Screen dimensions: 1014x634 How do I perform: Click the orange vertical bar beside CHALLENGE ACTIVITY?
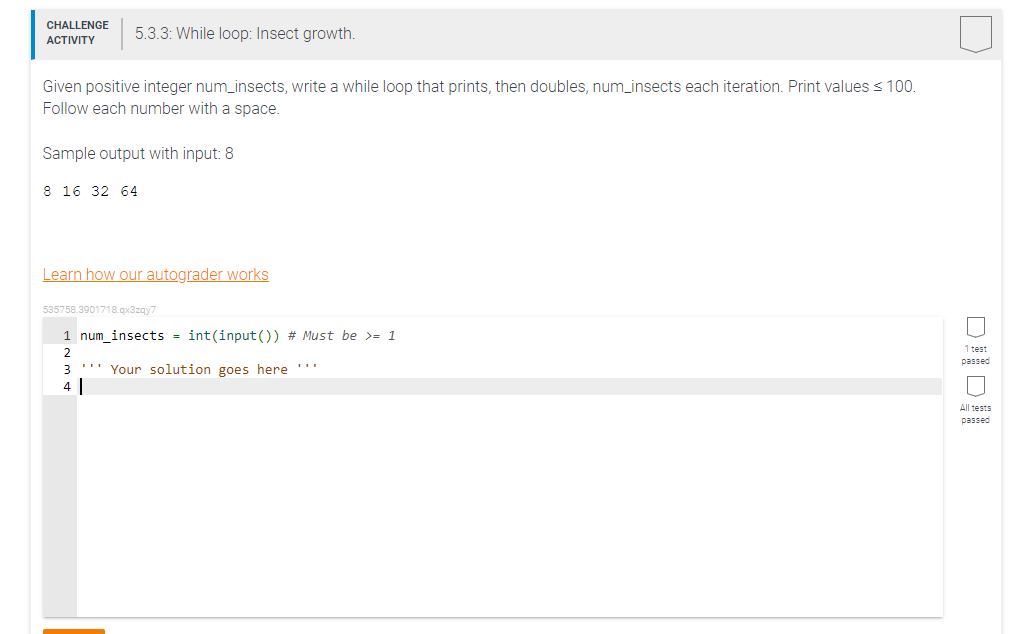tap(31, 33)
